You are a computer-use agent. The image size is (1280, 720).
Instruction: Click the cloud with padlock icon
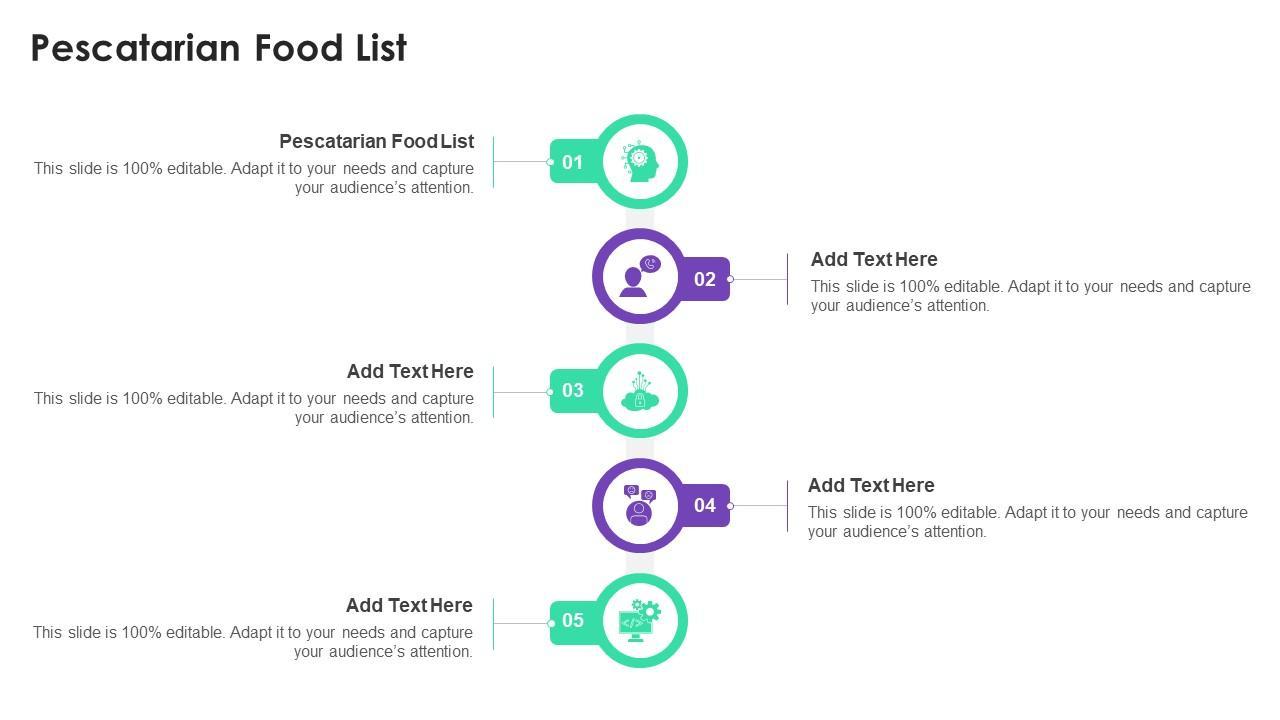click(640, 391)
